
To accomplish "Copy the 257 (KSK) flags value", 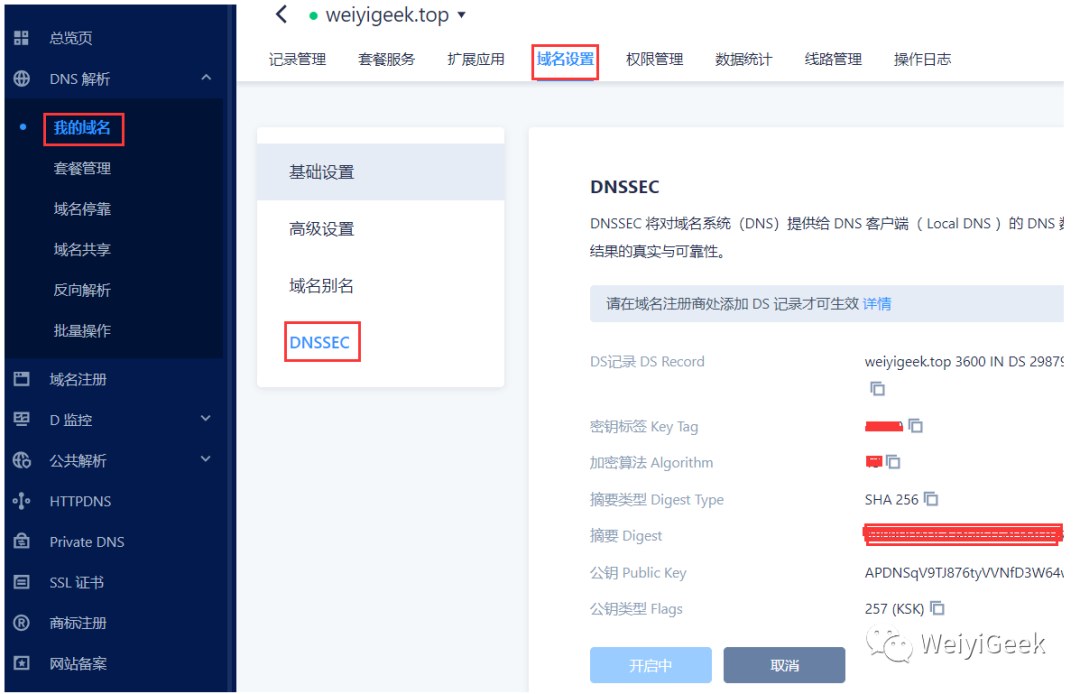I will click(x=937, y=608).
